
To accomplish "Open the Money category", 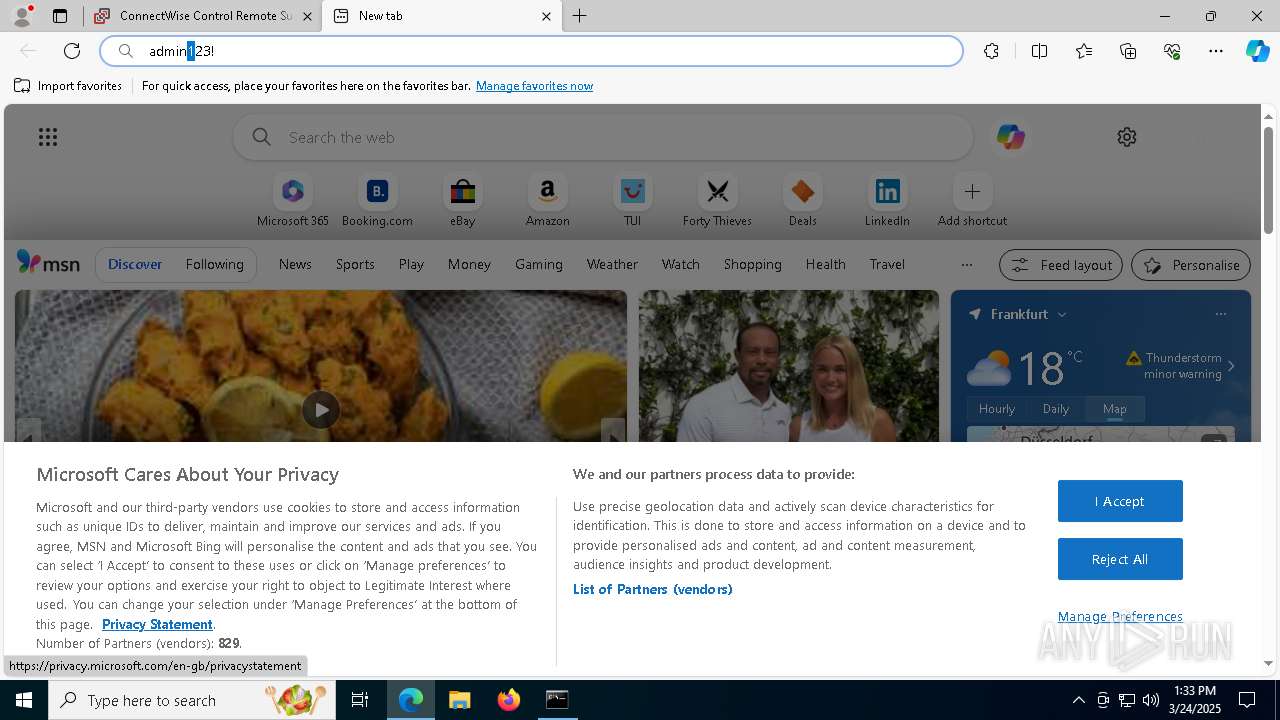I will (x=469, y=264).
